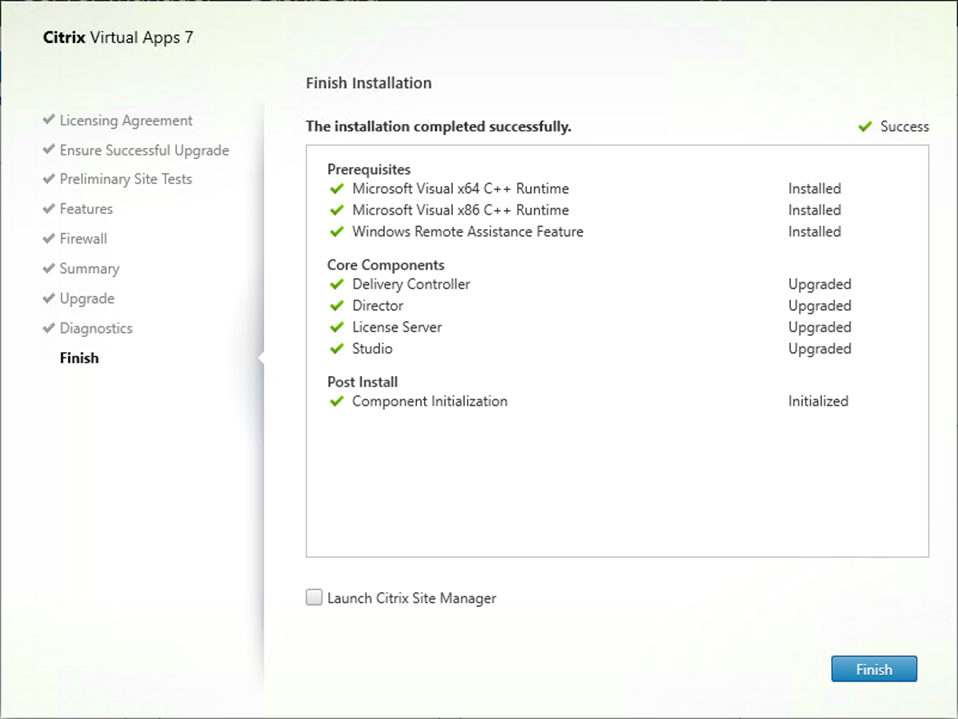Screen dimensions: 958x719
Task: Click the 'Prerequisites' section heading
Action: tap(369, 169)
